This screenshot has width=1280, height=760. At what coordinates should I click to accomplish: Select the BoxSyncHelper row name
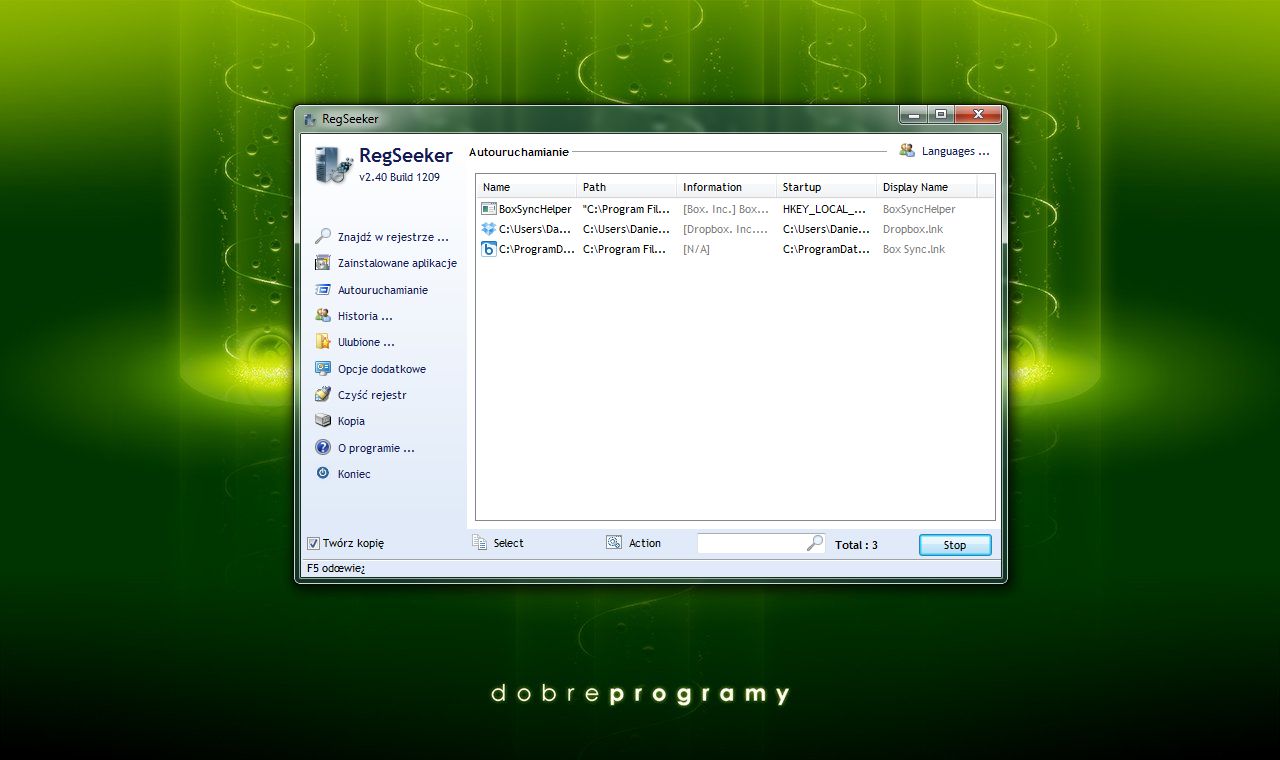pos(535,209)
